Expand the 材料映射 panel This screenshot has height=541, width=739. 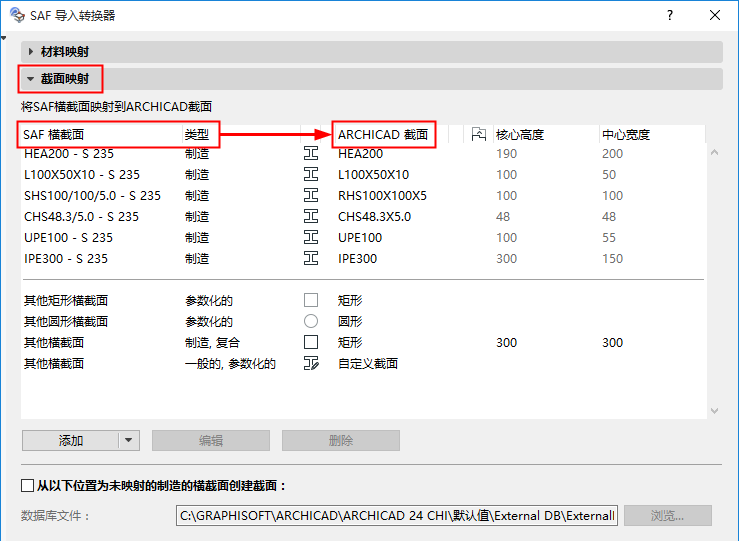point(31,51)
